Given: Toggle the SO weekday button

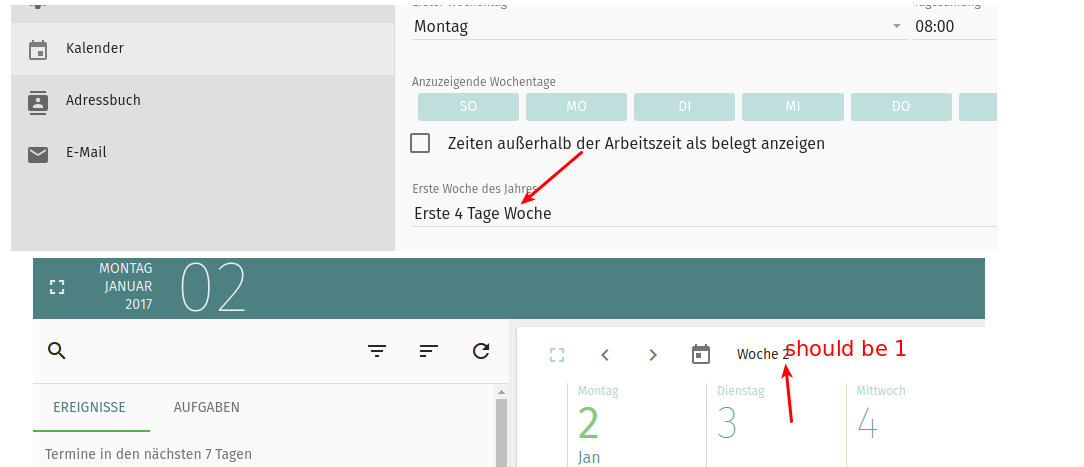Looking at the screenshot, I should (x=468, y=107).
